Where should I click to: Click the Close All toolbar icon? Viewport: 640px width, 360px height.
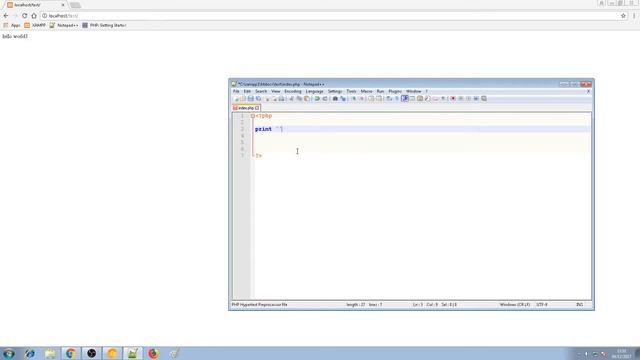pyautogui.click(x=274, y=98)
